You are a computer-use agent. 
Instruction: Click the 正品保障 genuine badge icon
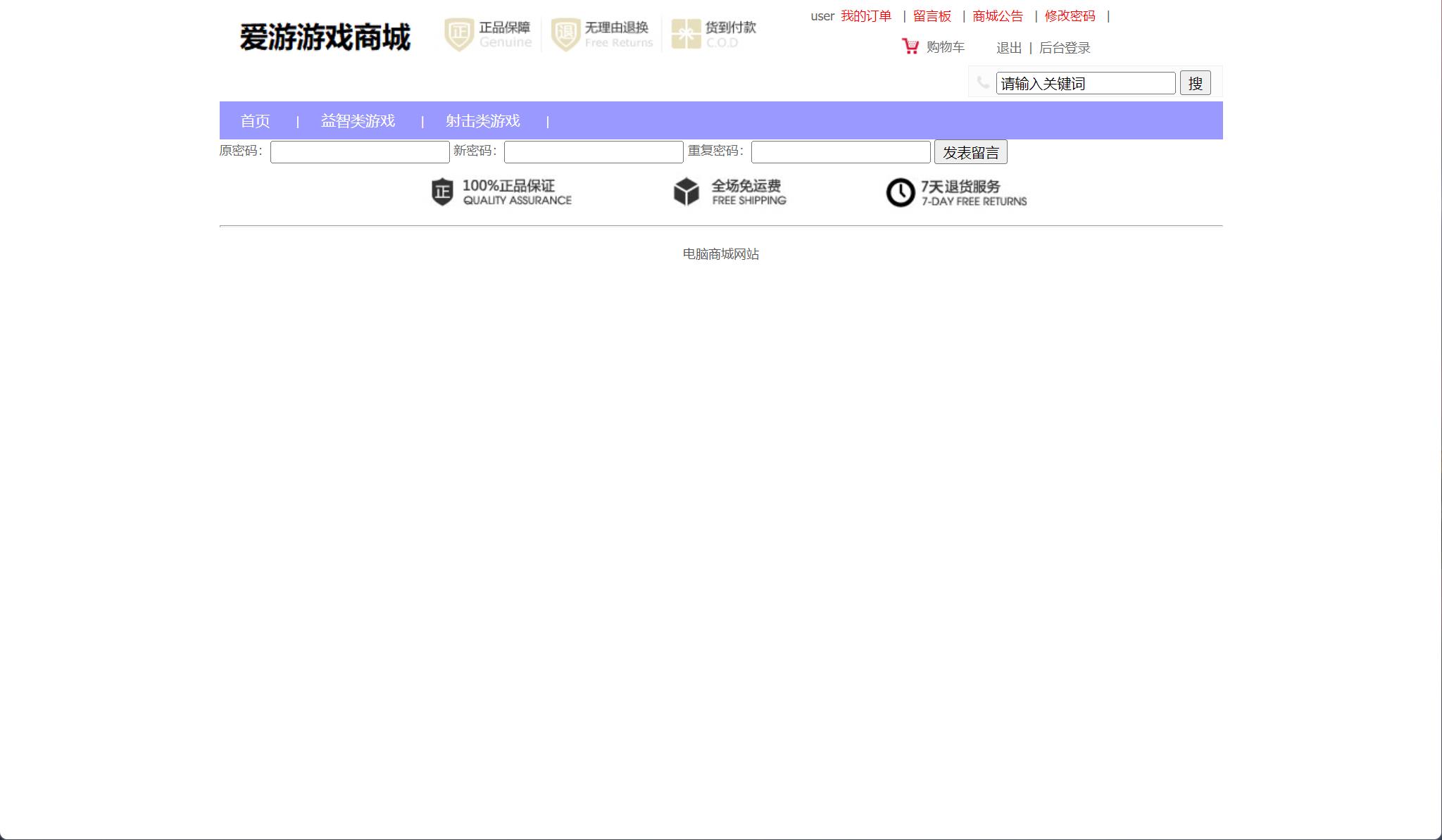(458, 32)
